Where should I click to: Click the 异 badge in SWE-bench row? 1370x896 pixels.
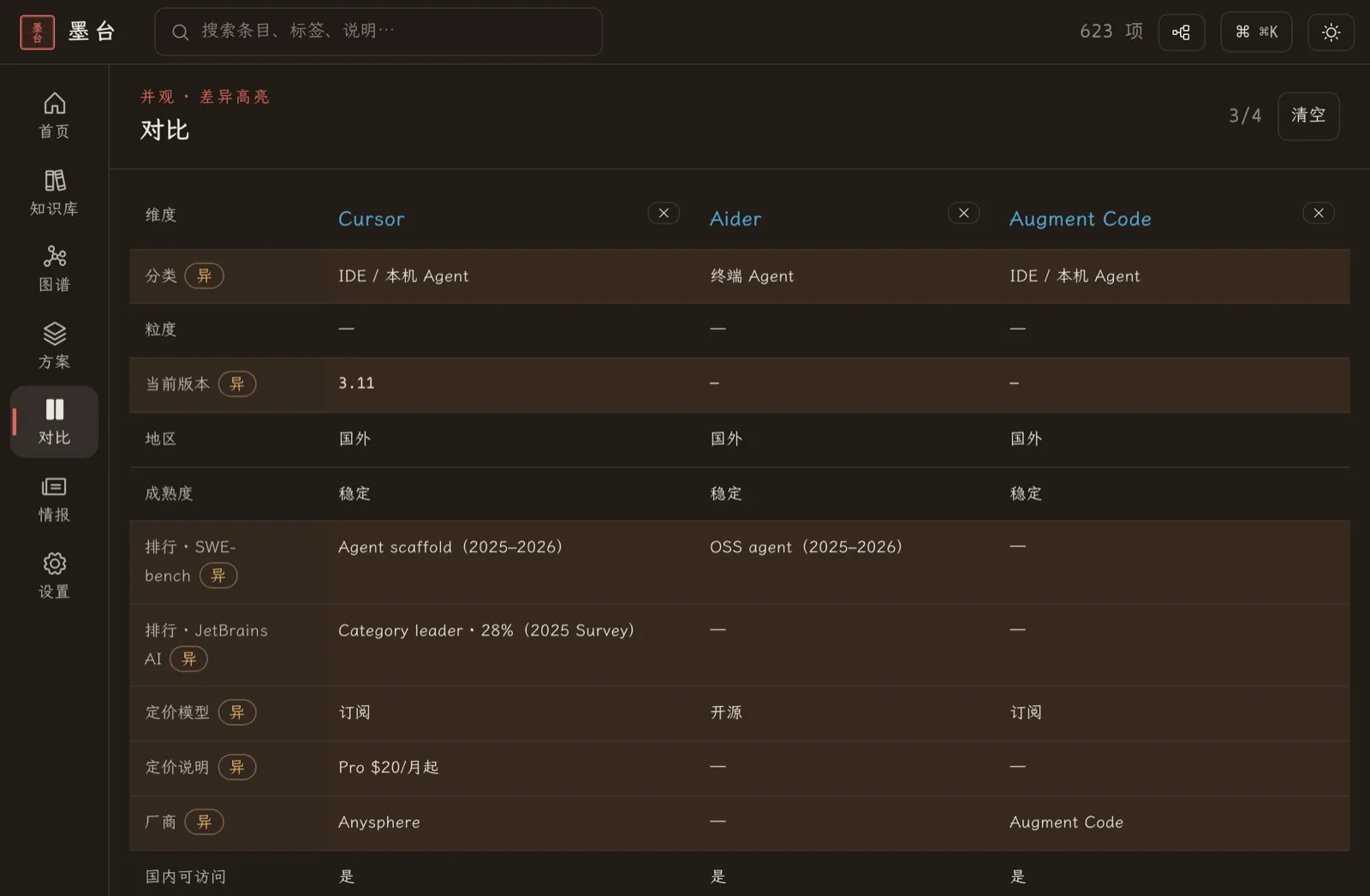pos(218,575)
